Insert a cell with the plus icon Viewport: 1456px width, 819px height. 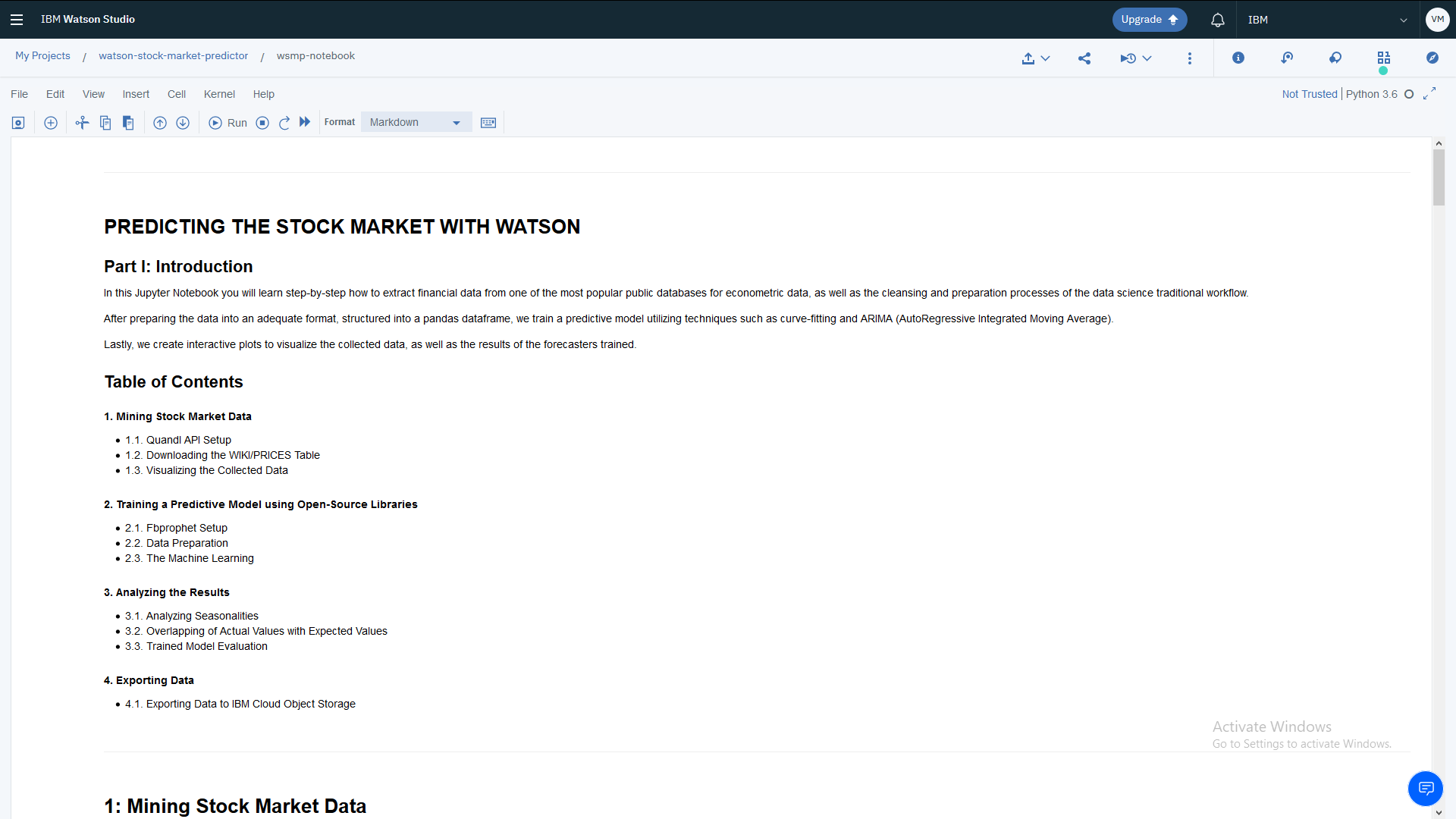51,123
